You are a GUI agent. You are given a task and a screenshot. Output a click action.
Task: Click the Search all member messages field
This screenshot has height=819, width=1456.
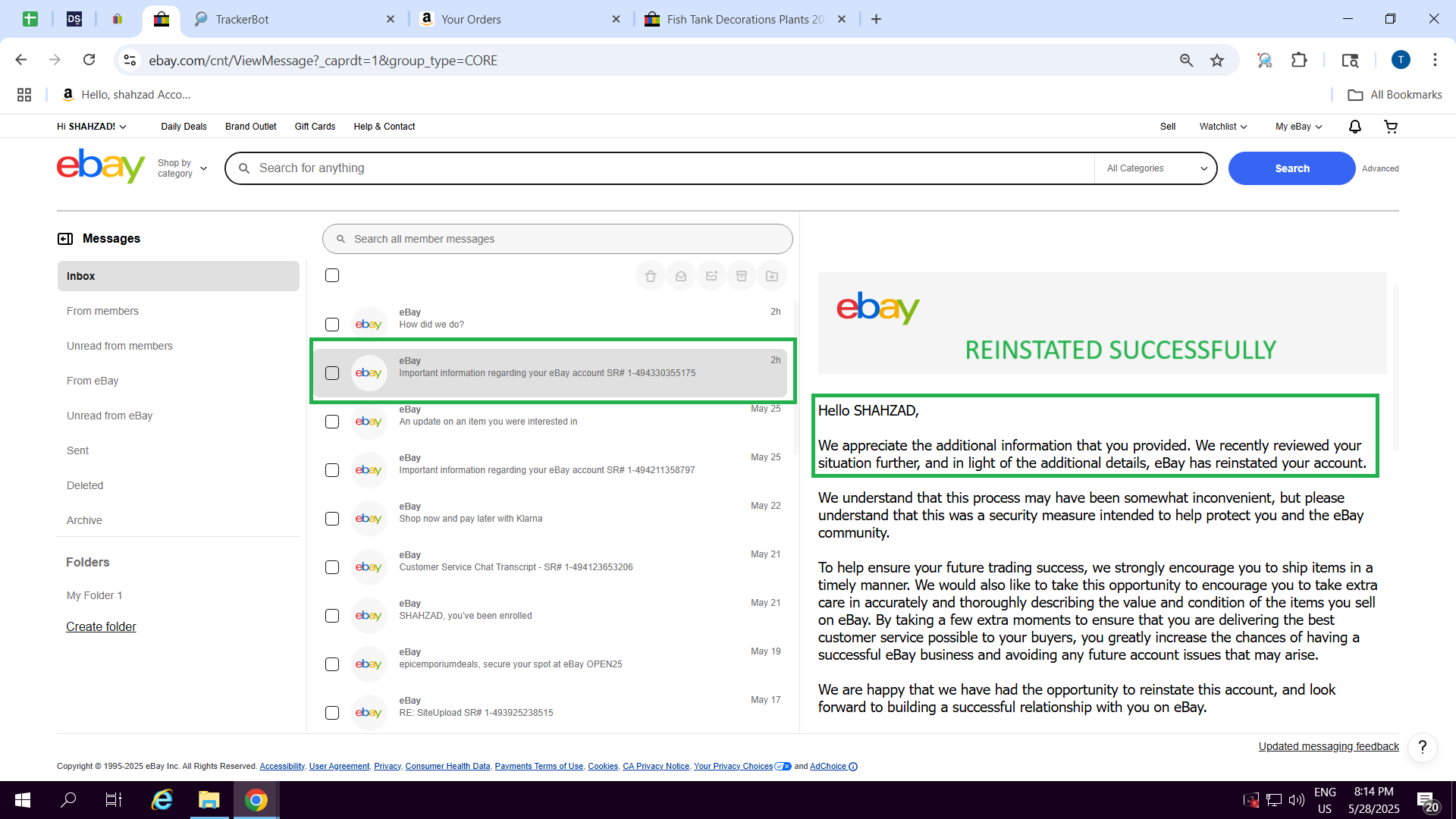pyautogui.click(x=557, y=239)
